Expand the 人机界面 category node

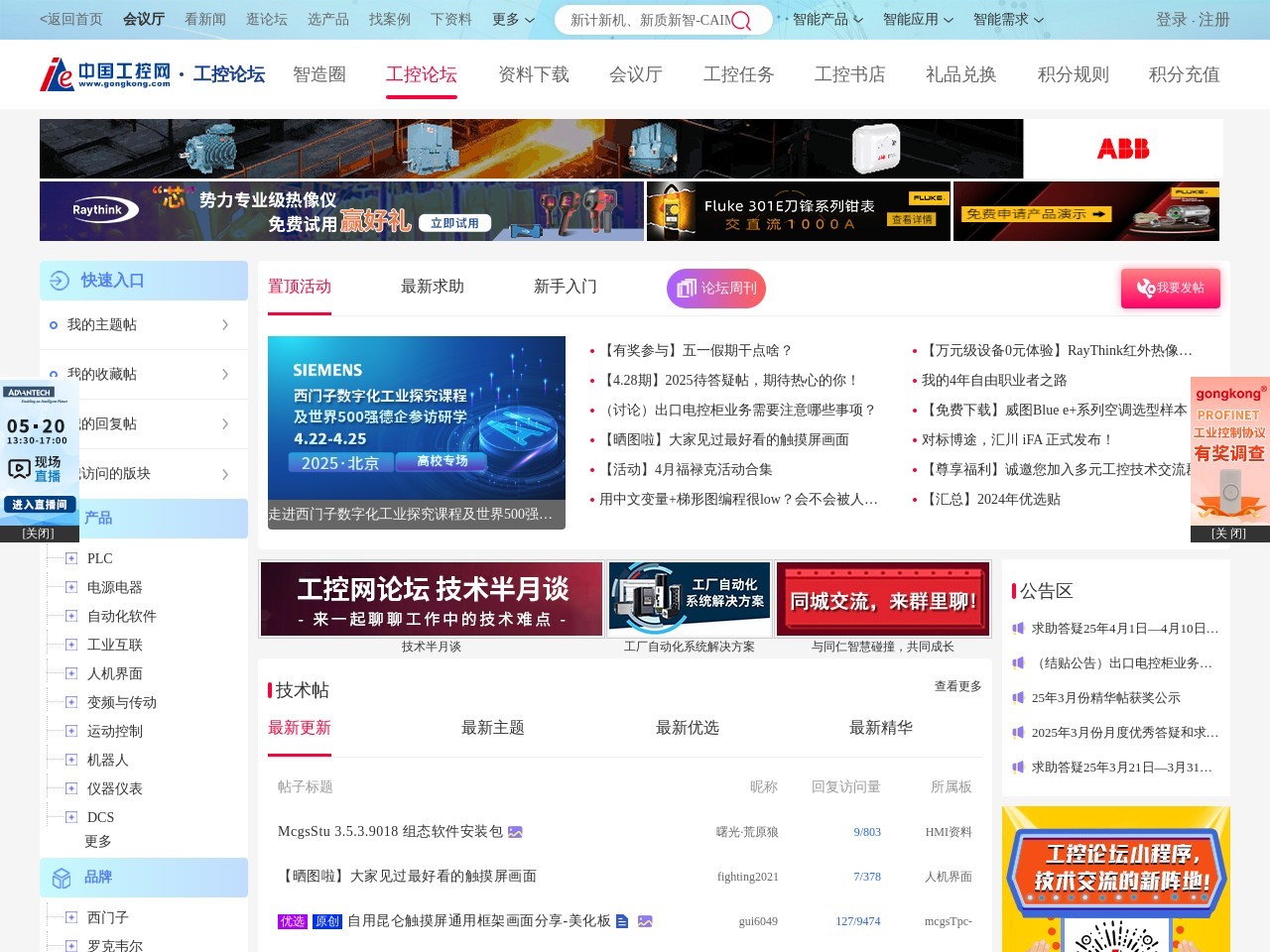point(71,673)
